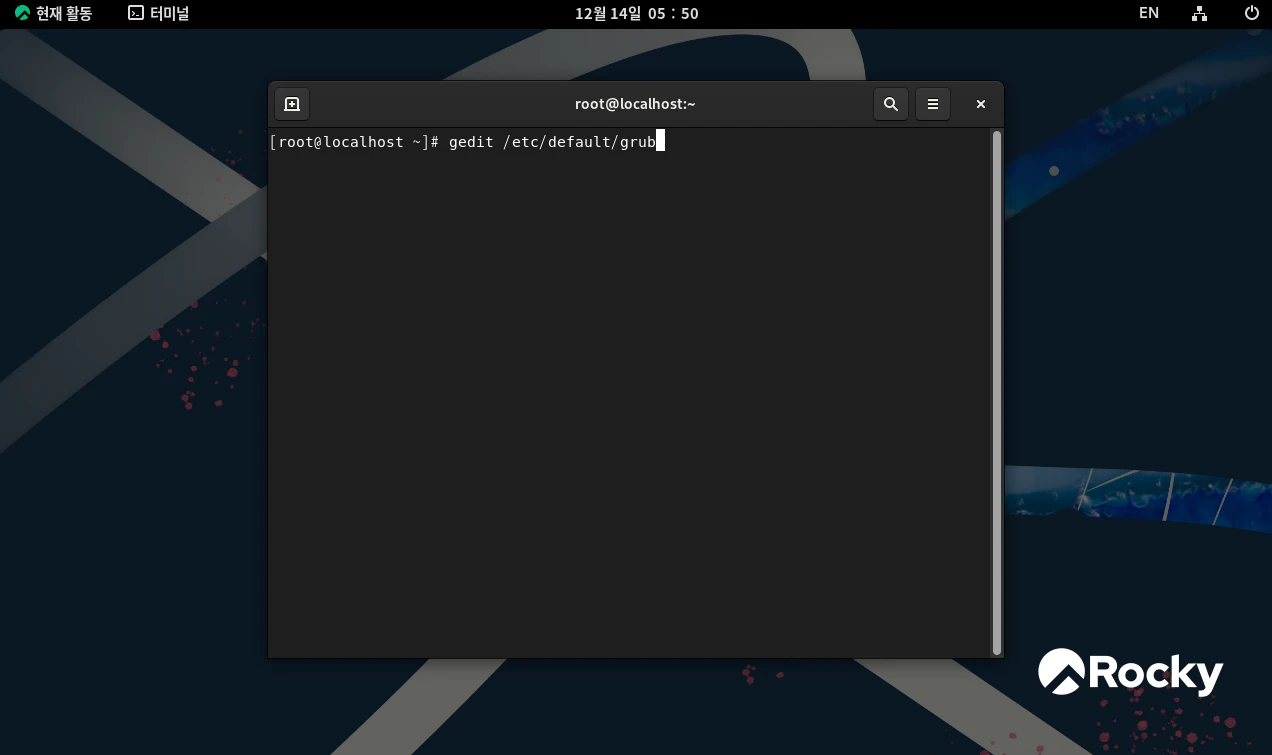
Task: Click the [root@localhost ~]# prompt
Action: coord(355,142)
